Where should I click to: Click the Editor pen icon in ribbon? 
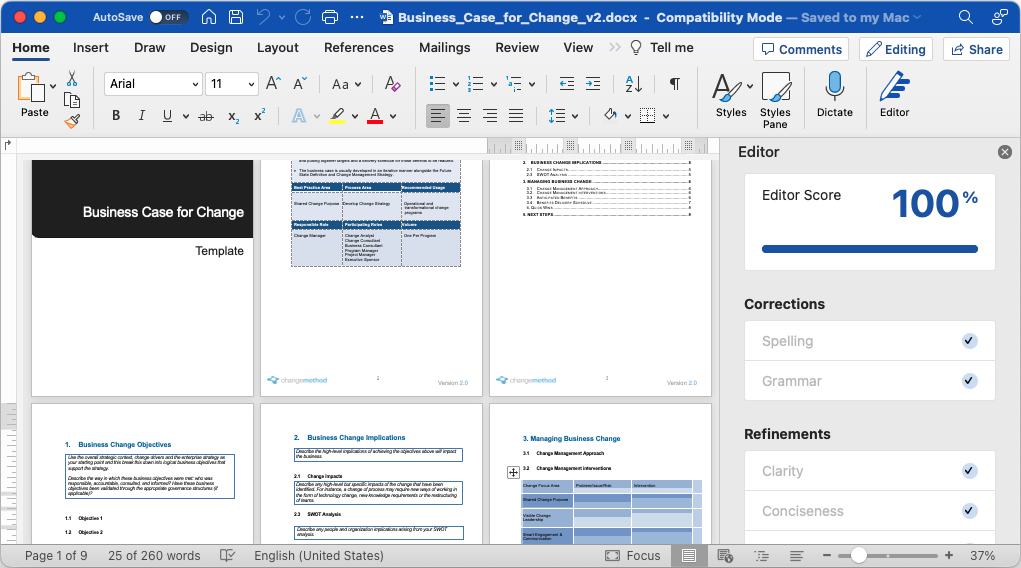click(894, 96)
